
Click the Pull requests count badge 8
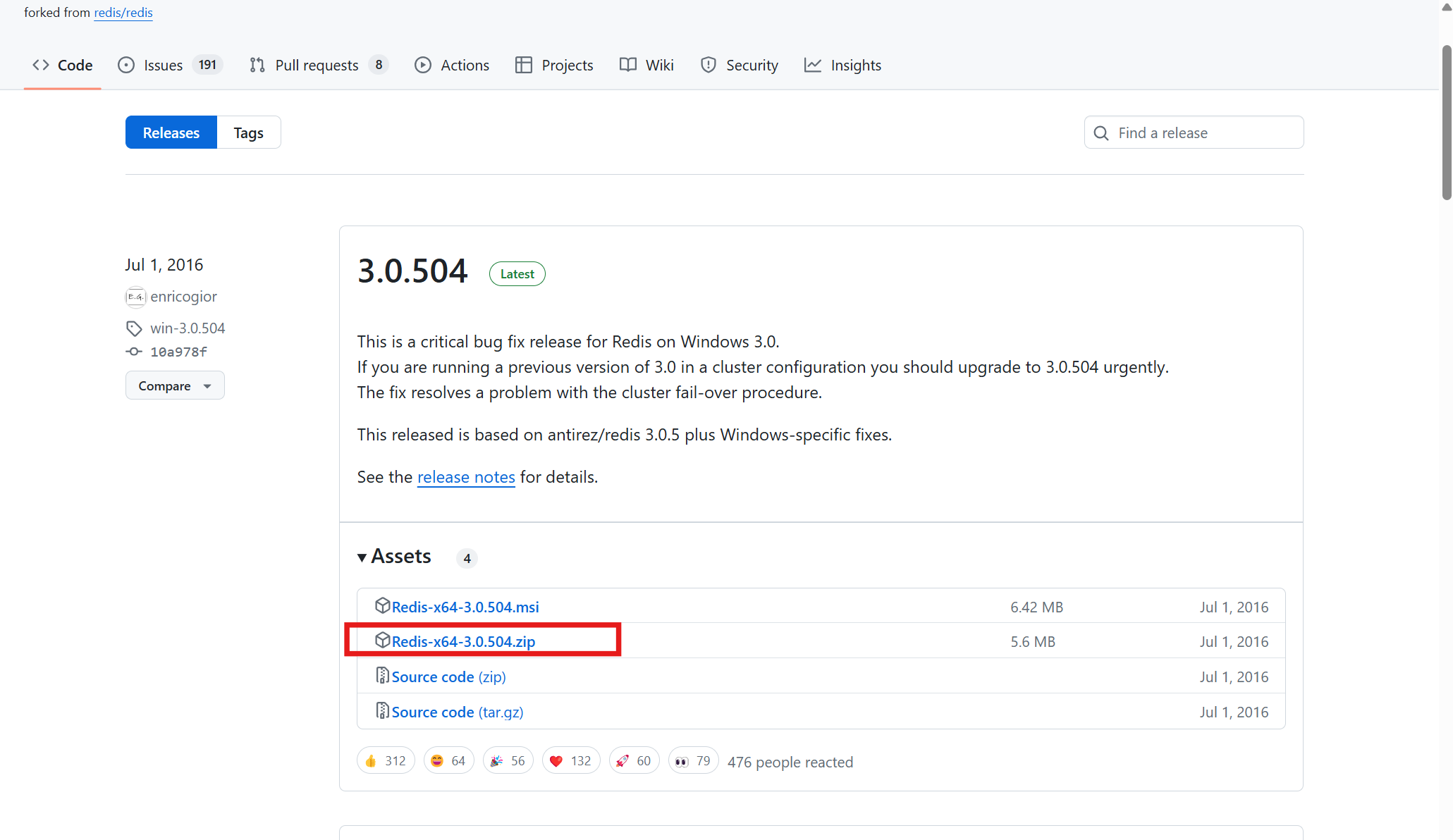[379, 65]
